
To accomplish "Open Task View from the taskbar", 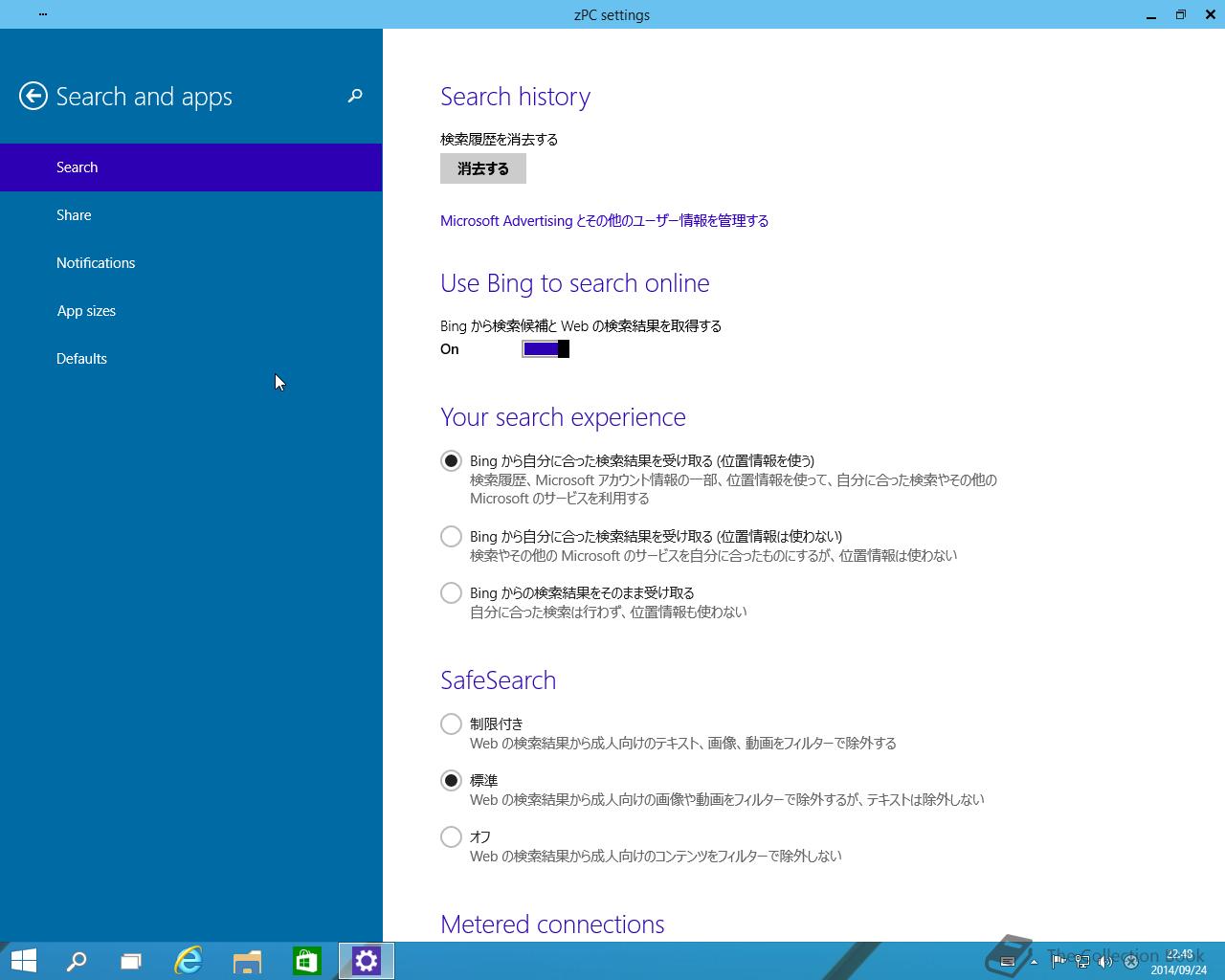I will point(131,961).
